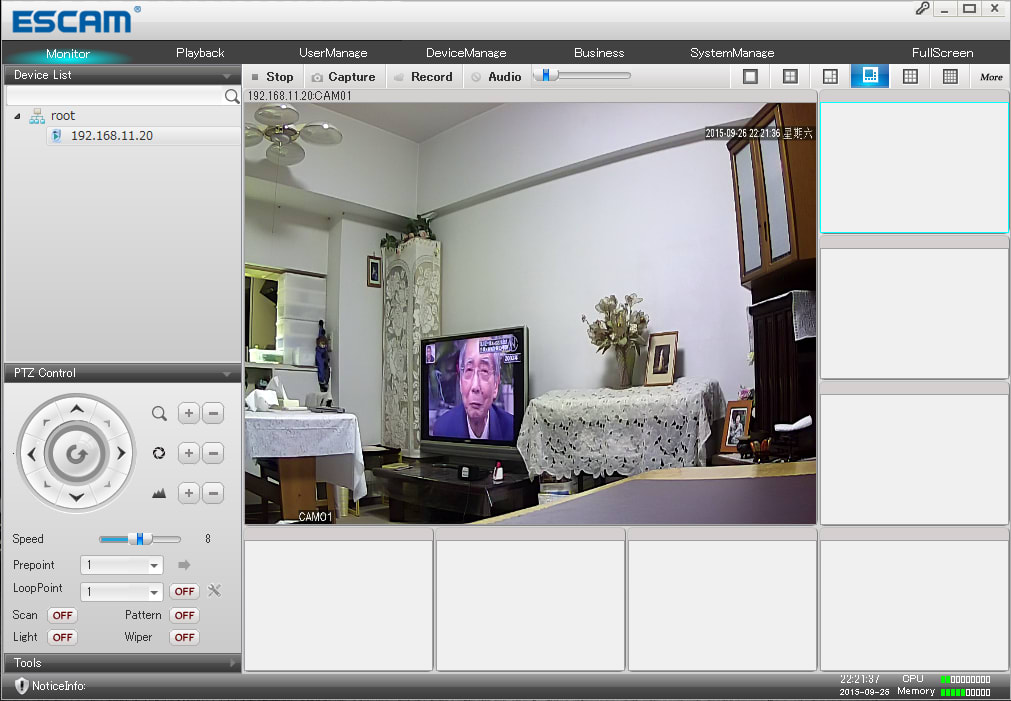Start recording with the Record button
This screenshot has height=701, width=1011.
tap(423, 77)
